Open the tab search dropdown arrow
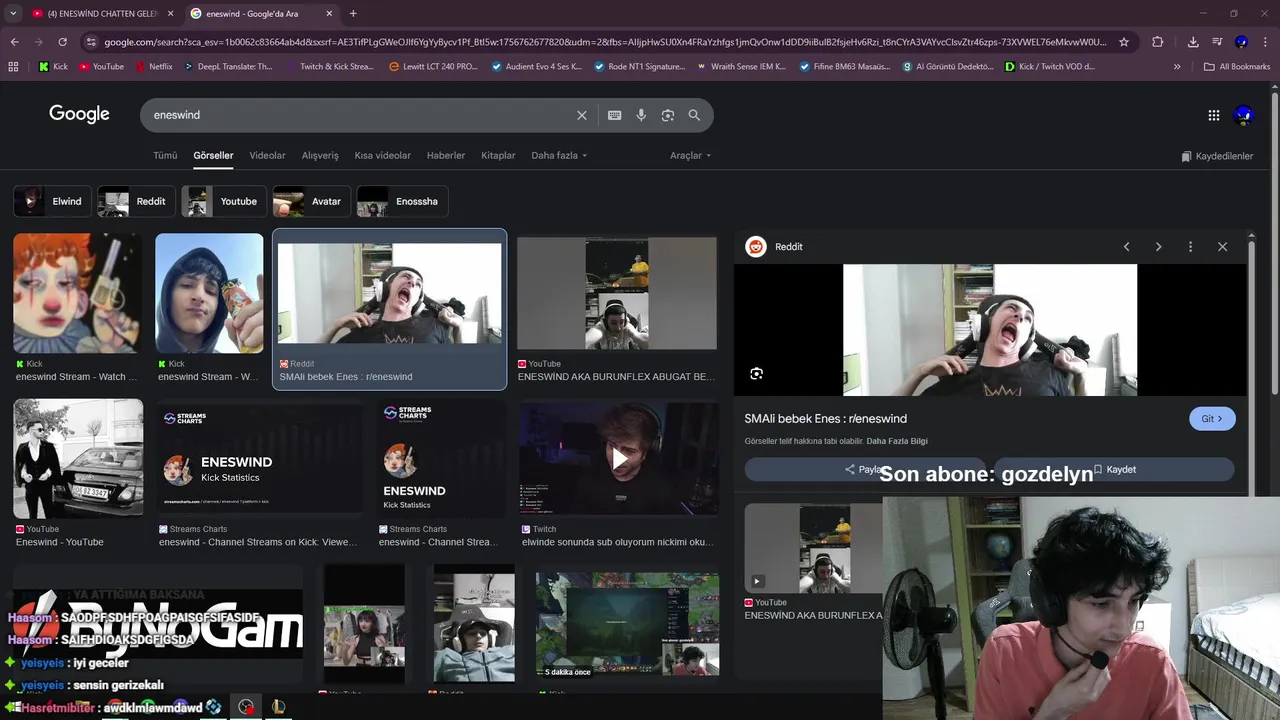Viewport: 1280px width, 720px height. (13, 14)
